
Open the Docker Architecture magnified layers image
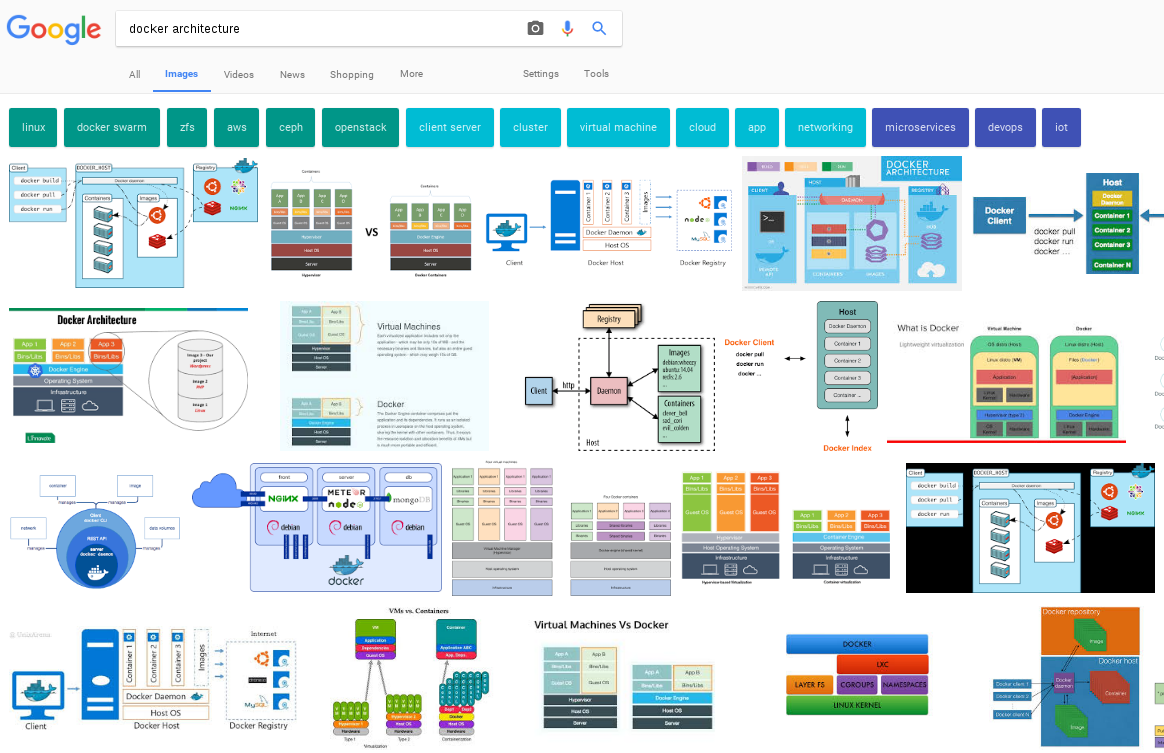click(128, 376)
